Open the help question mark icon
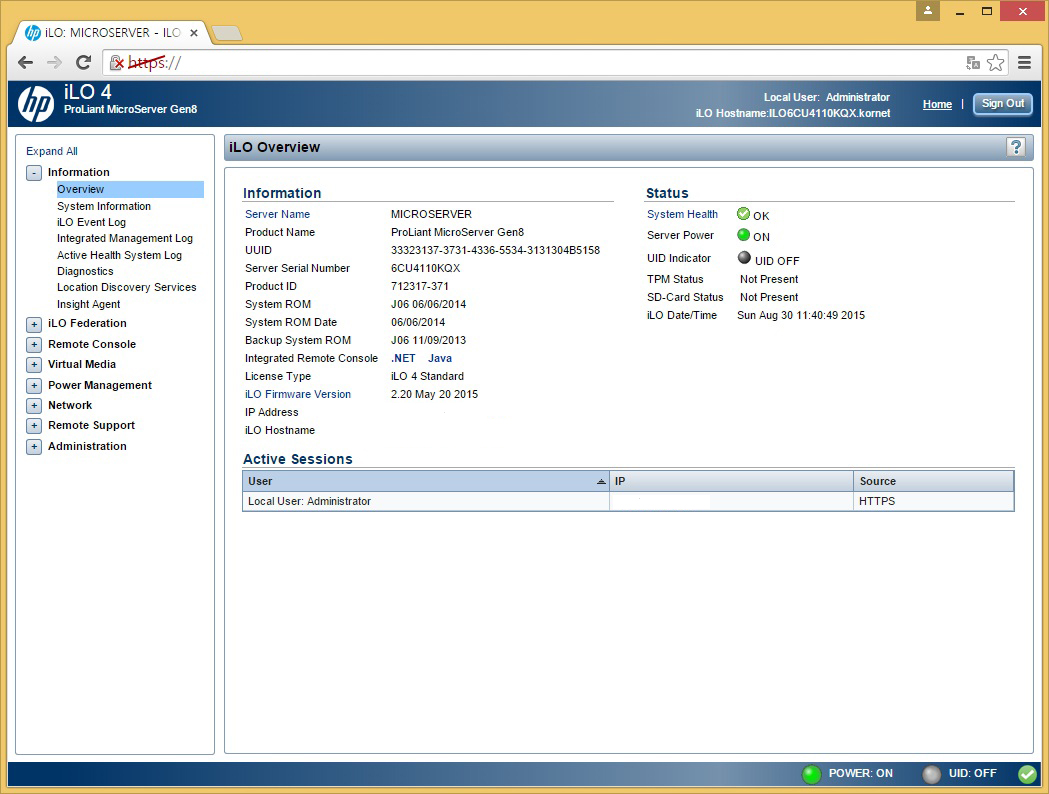Viewport: 1049px width, 794px height. pos(1016,147)
